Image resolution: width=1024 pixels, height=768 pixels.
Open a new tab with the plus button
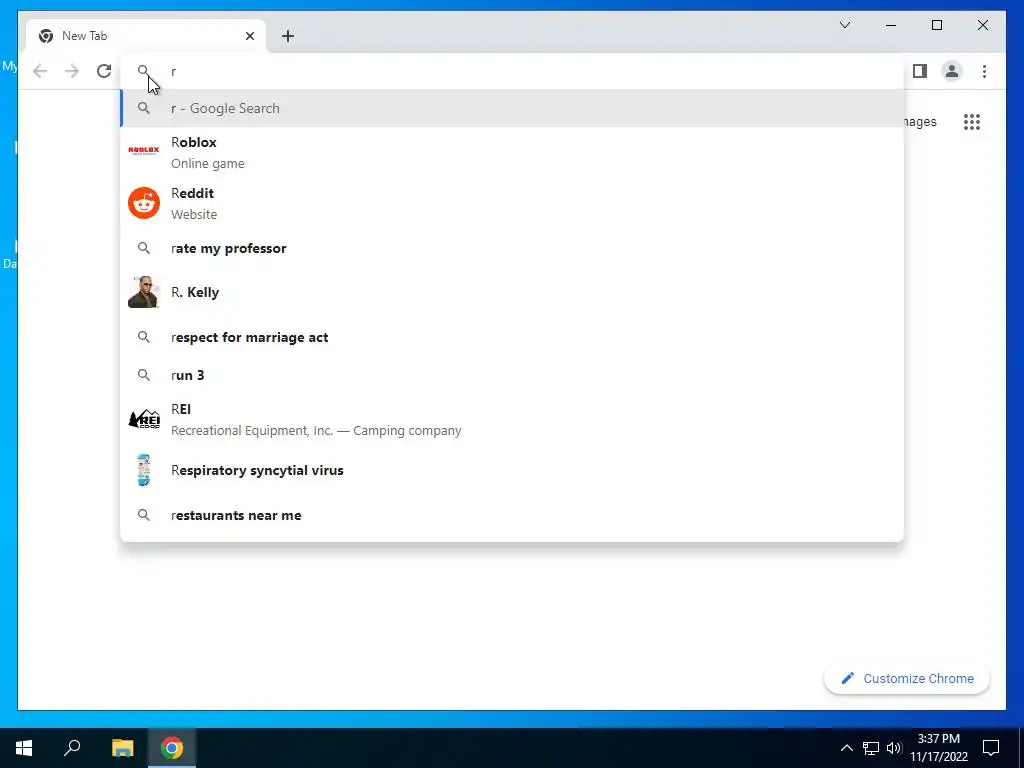(287, 36)
